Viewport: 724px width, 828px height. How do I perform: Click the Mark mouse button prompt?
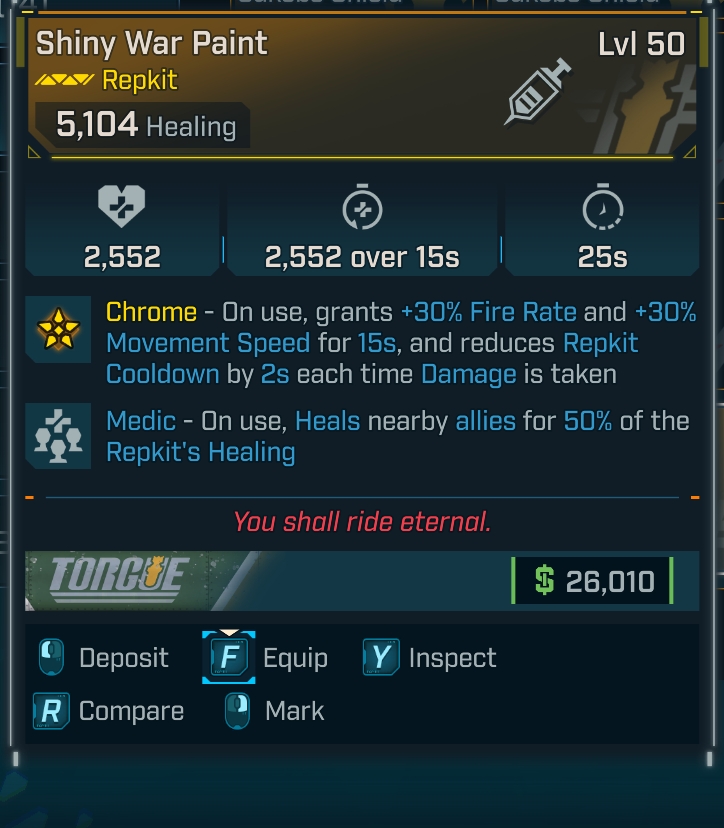click(x=238, y=711)
